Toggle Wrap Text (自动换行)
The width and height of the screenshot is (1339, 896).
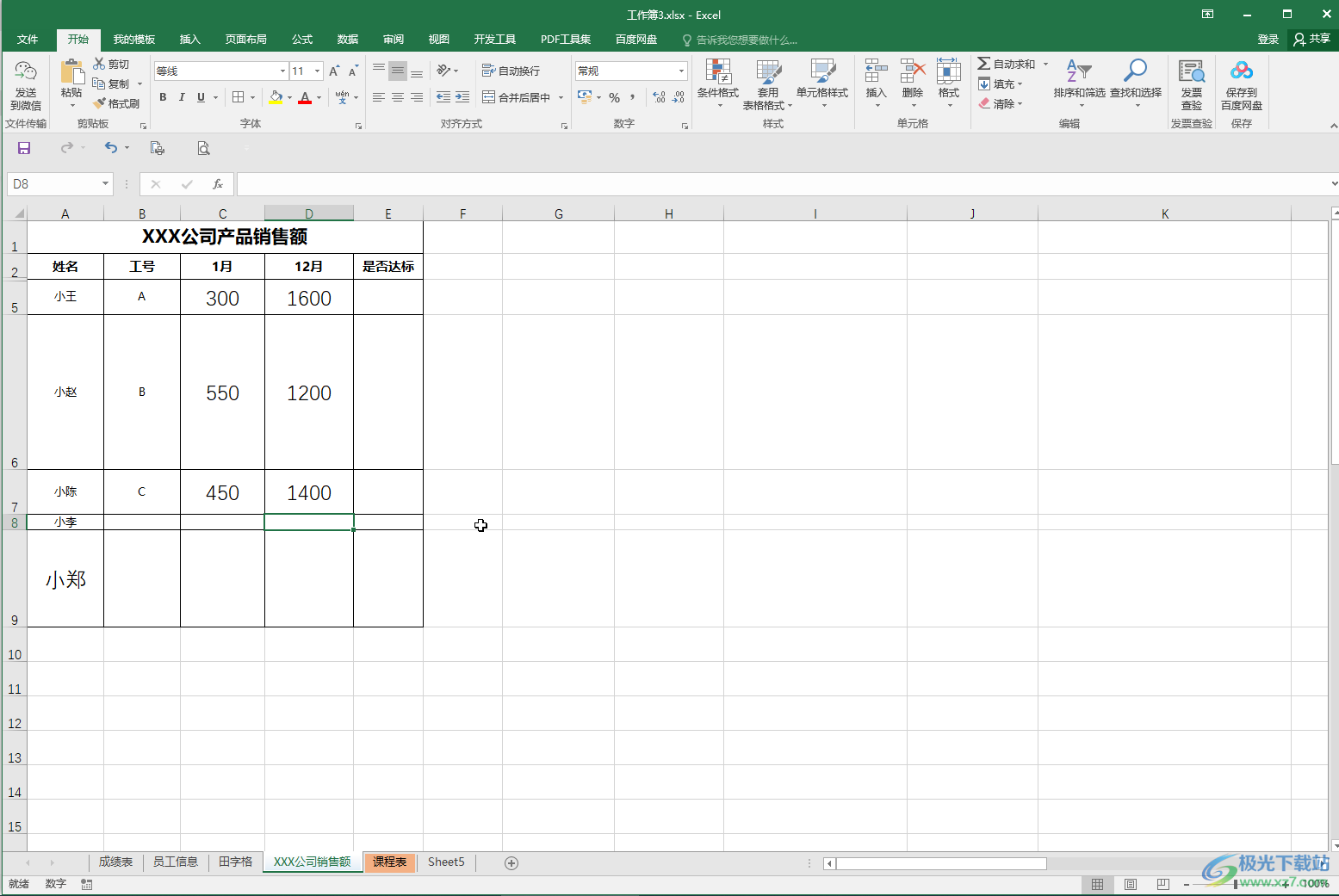point(511,71)
